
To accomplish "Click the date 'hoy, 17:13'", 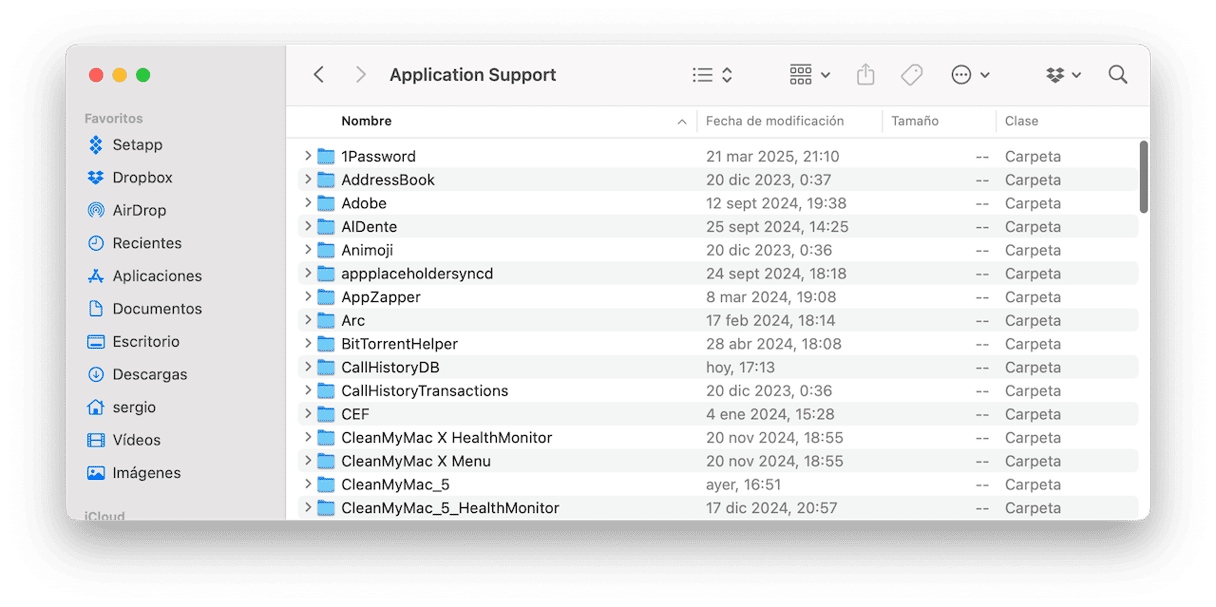I will pos(740,367).
